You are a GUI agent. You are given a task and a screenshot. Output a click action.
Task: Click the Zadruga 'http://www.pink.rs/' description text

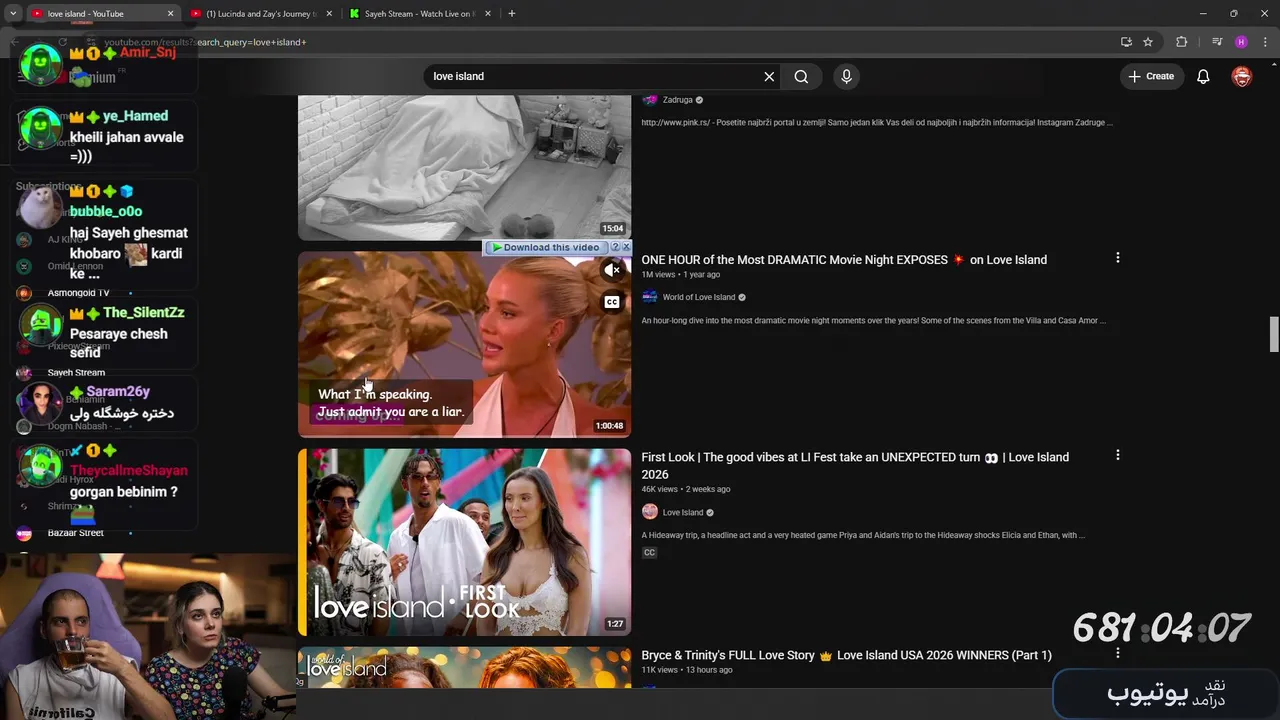click(x=877, y=123)
